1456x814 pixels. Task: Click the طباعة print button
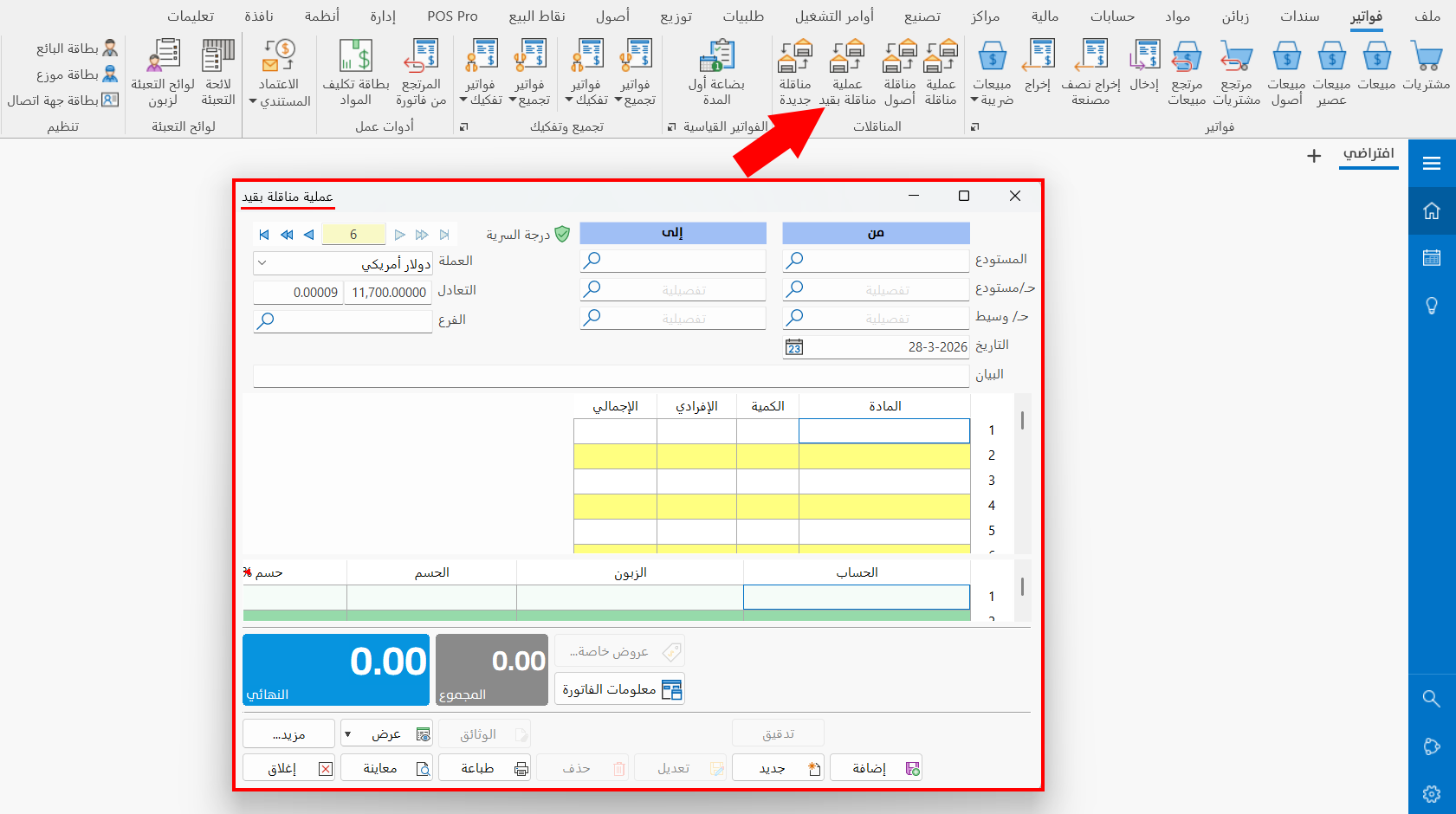pos(484,768)
